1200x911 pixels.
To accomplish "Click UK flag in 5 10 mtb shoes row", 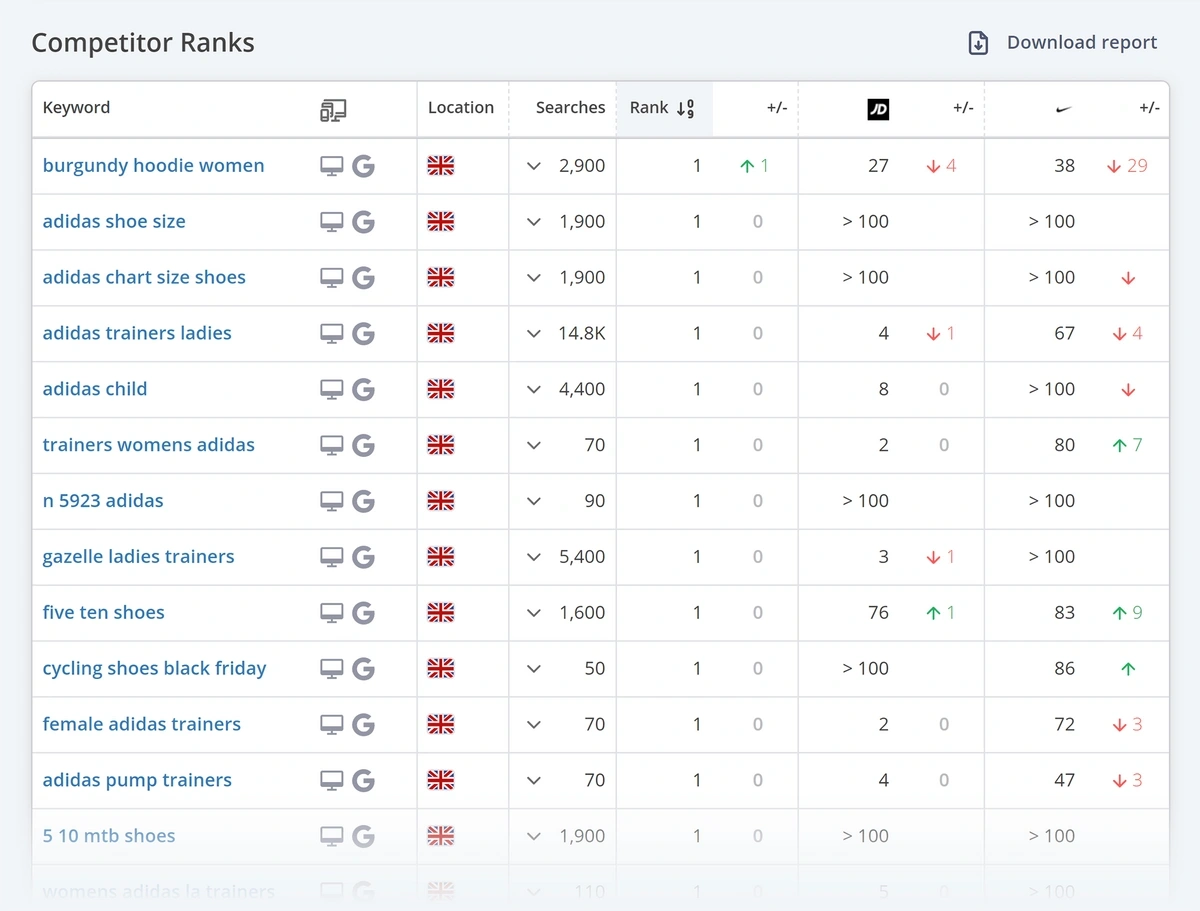I will (x=441, y=836).
